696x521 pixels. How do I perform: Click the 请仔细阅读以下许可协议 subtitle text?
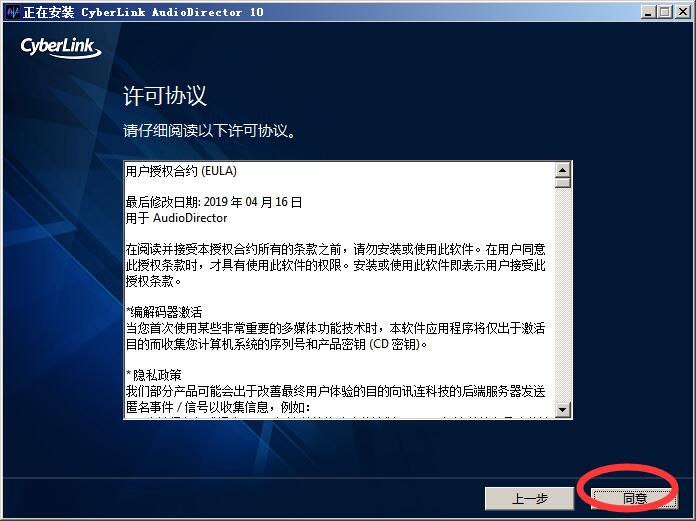pyautogui.click(x=209, y=130)
